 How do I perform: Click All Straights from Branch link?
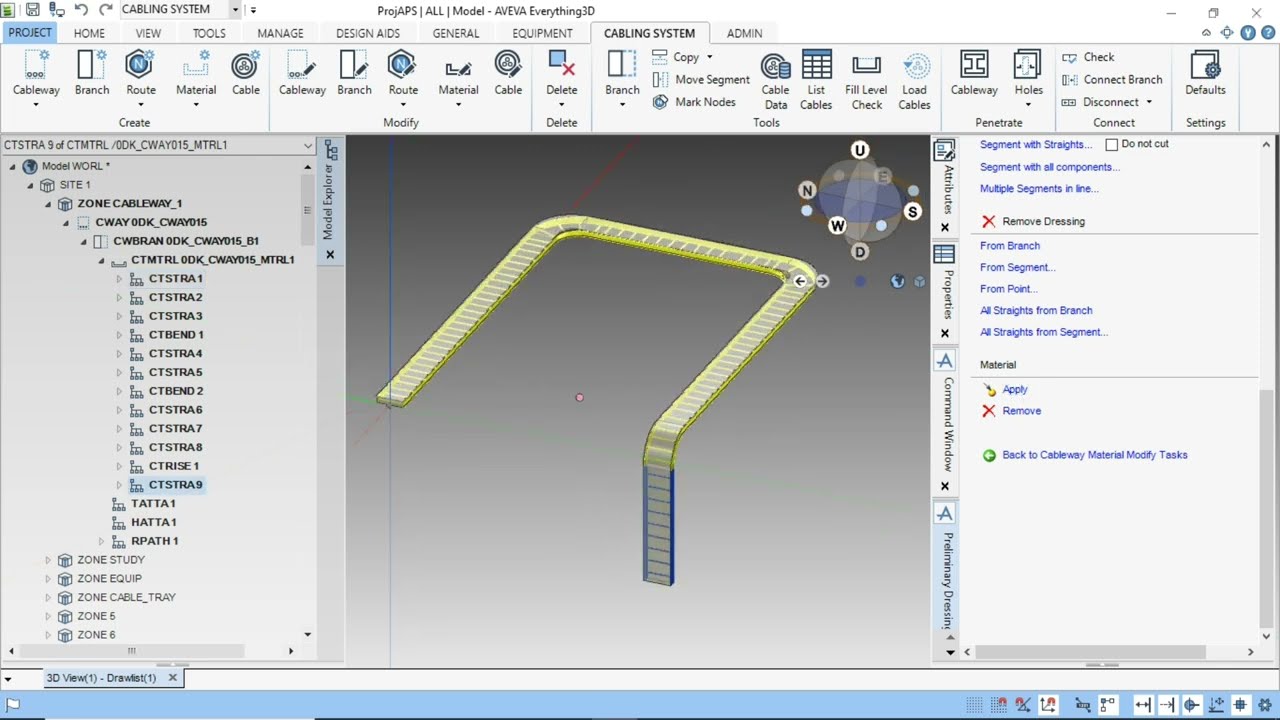pyautogui.click(x=1036, y=310)
